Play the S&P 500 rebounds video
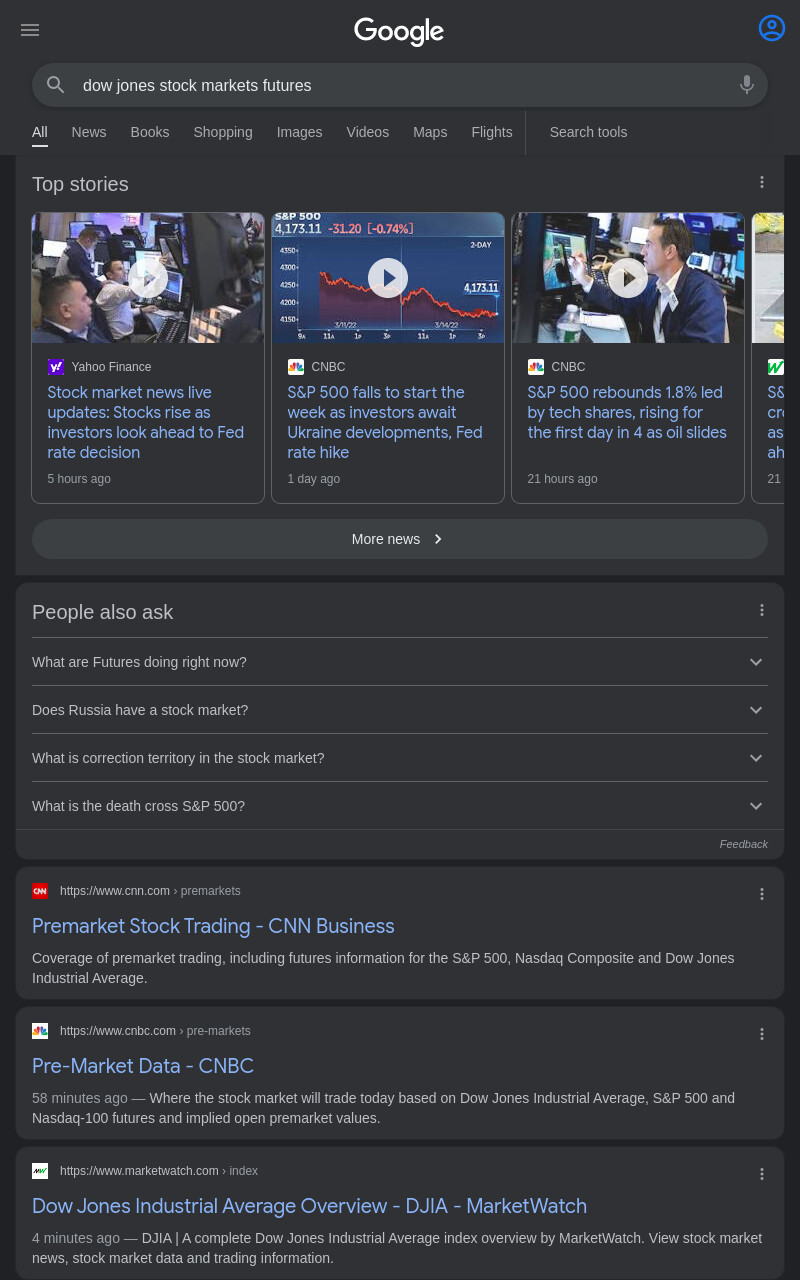The width and height of the screenshot is (800, 1280). tap(628, 278)
